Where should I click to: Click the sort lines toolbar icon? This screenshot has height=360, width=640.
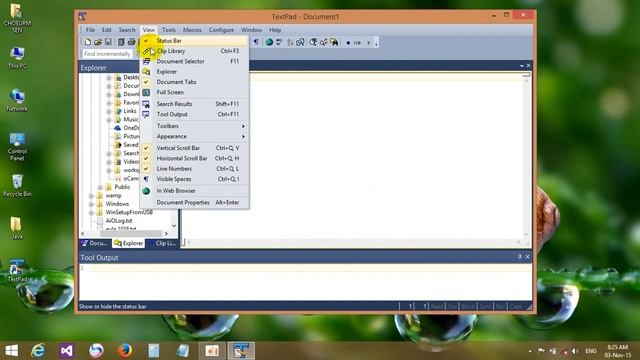click(x=290, y=42)
